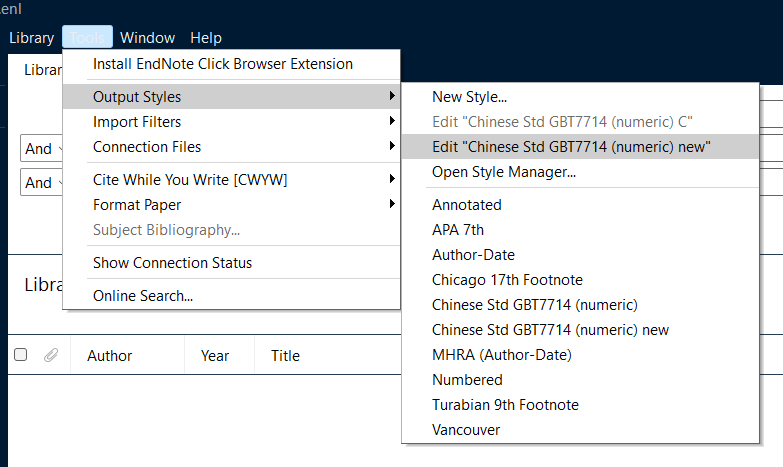This screenshot has width=783, height=467.
Task: Select the Vancouver output style
Action: pos(580,429)
